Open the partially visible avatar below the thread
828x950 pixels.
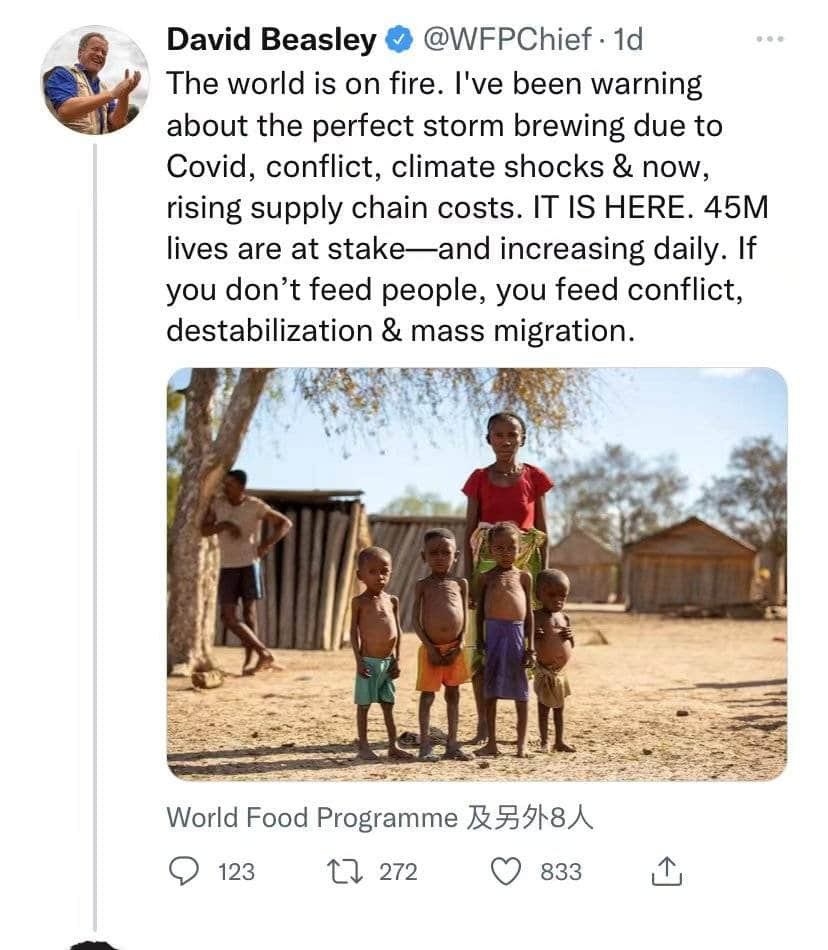(94, 945)
